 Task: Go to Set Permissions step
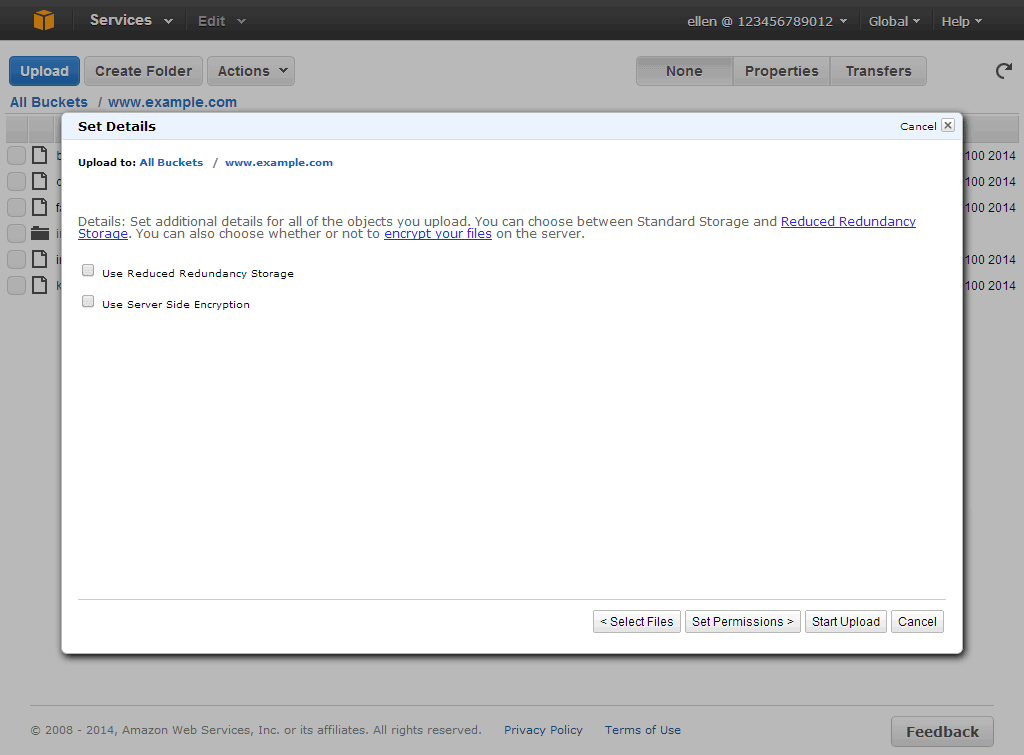(x=743, y=621)
